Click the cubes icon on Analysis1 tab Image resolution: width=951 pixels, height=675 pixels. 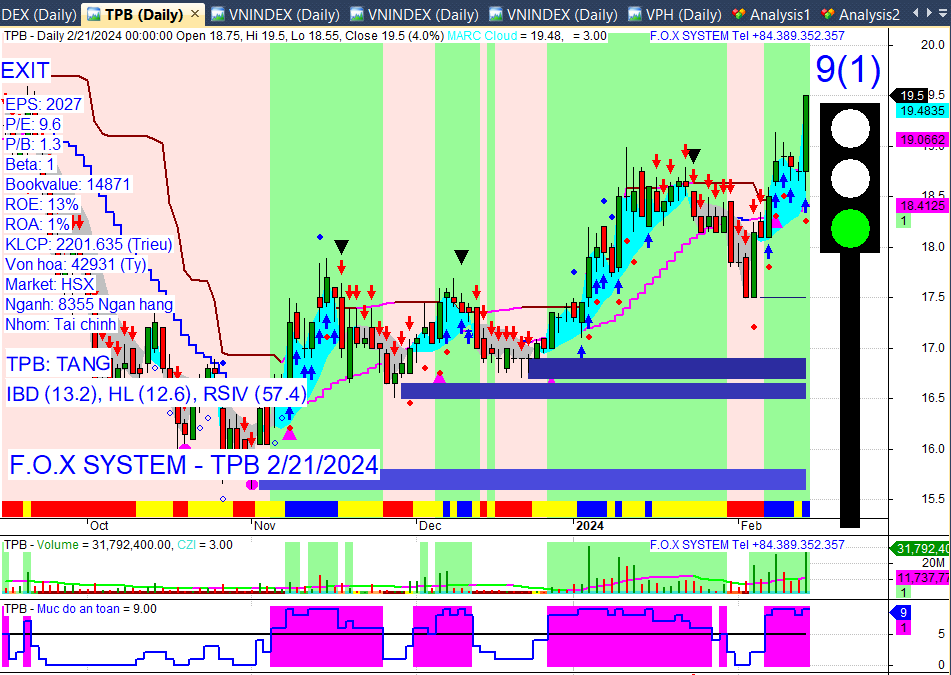click(739, 13)
